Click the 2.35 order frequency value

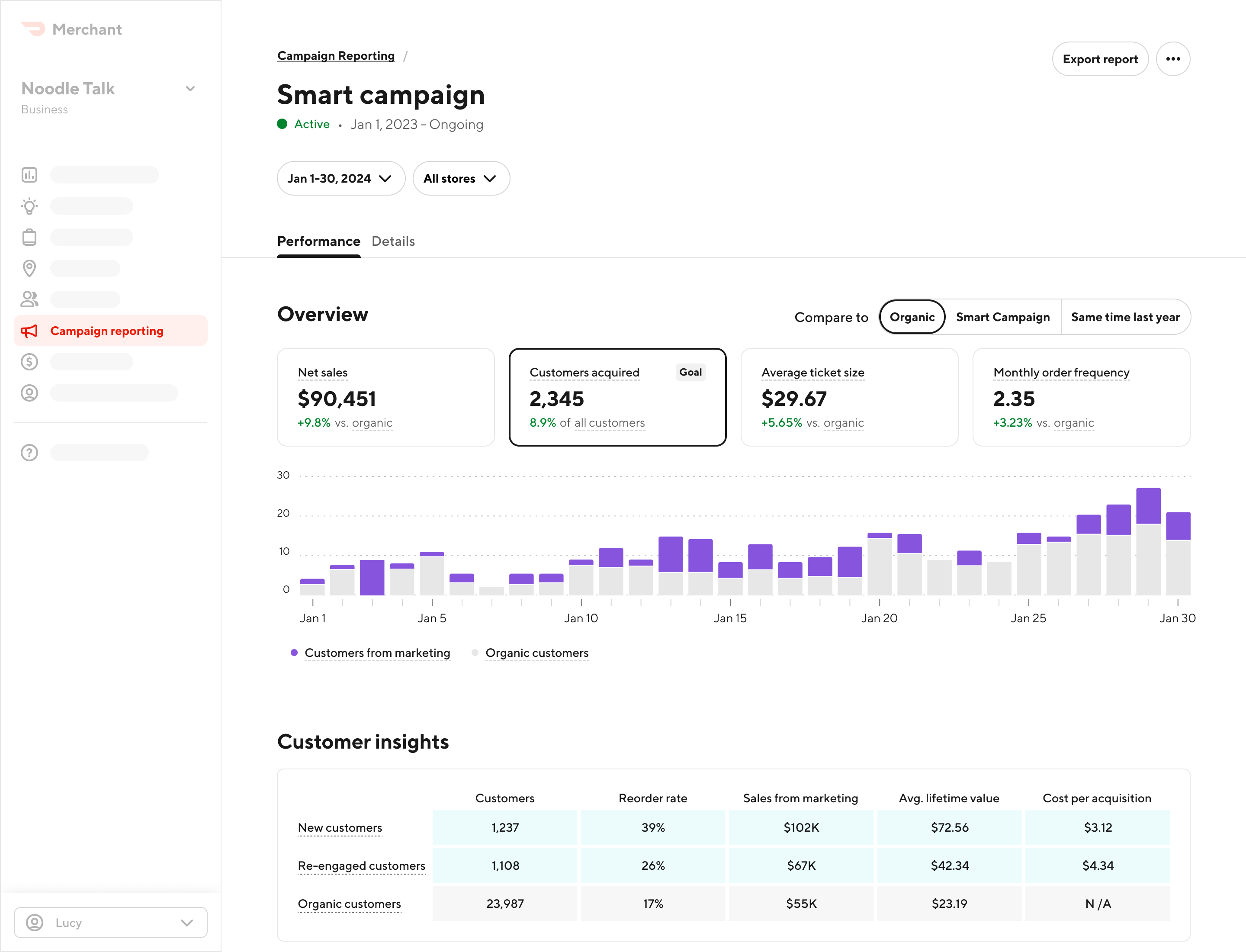[x=1014, y=399]
